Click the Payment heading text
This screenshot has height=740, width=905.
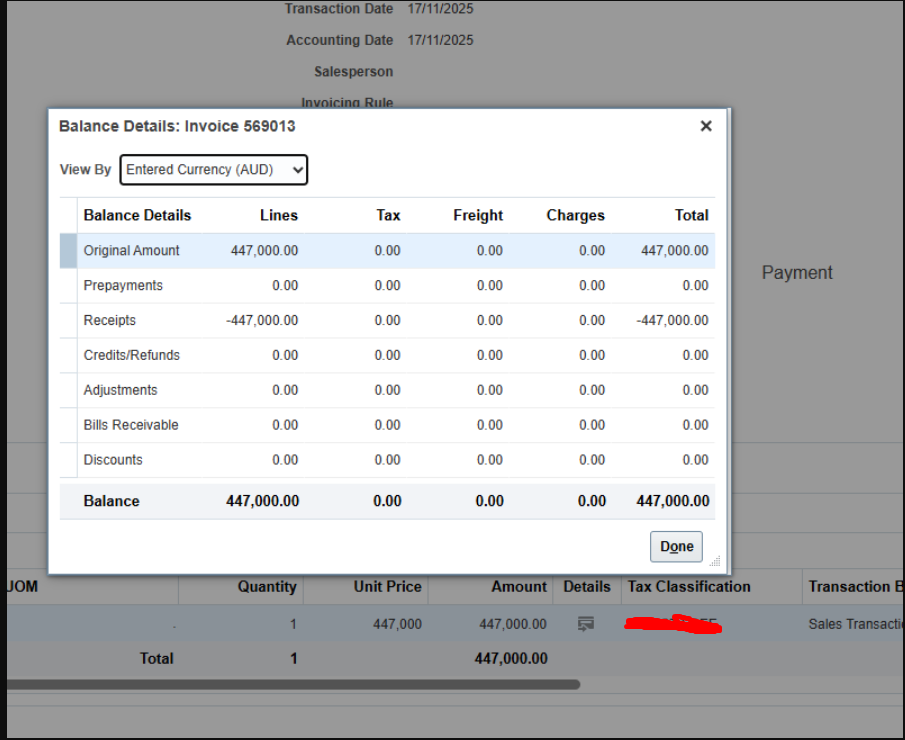click(797, 272)
